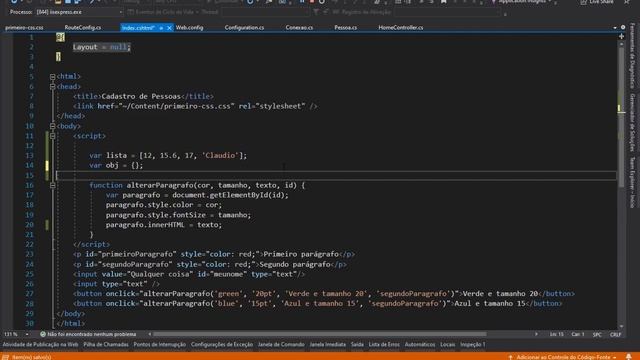Go to the Conexao.cs tab
Screen dimensions: 640x360
(299, 28)
